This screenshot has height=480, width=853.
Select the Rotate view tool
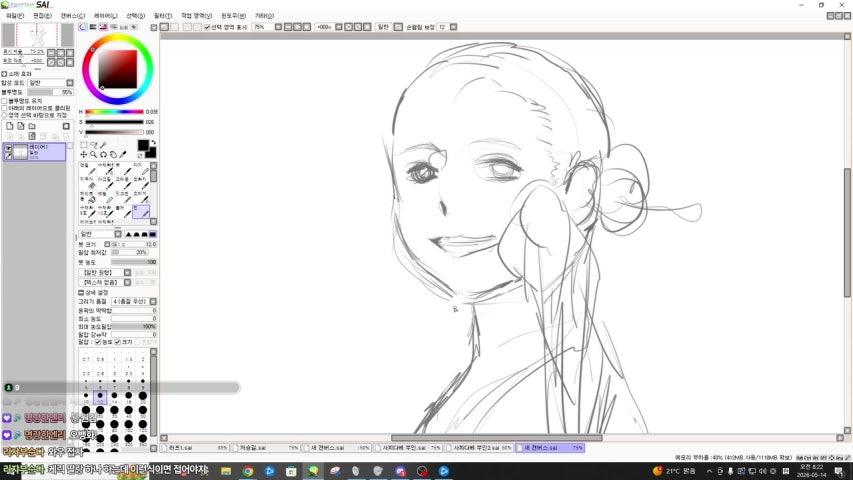tap(103, 155)
